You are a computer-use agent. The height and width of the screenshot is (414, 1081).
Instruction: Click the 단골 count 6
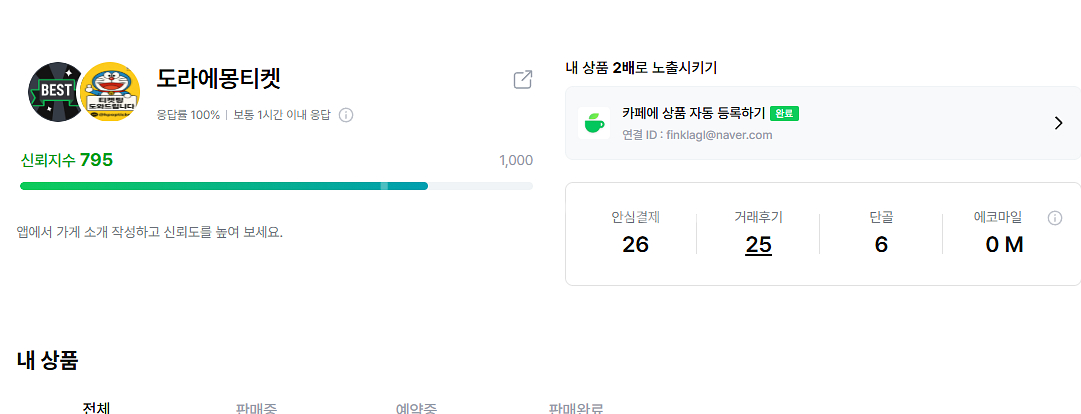click(881, 244)
